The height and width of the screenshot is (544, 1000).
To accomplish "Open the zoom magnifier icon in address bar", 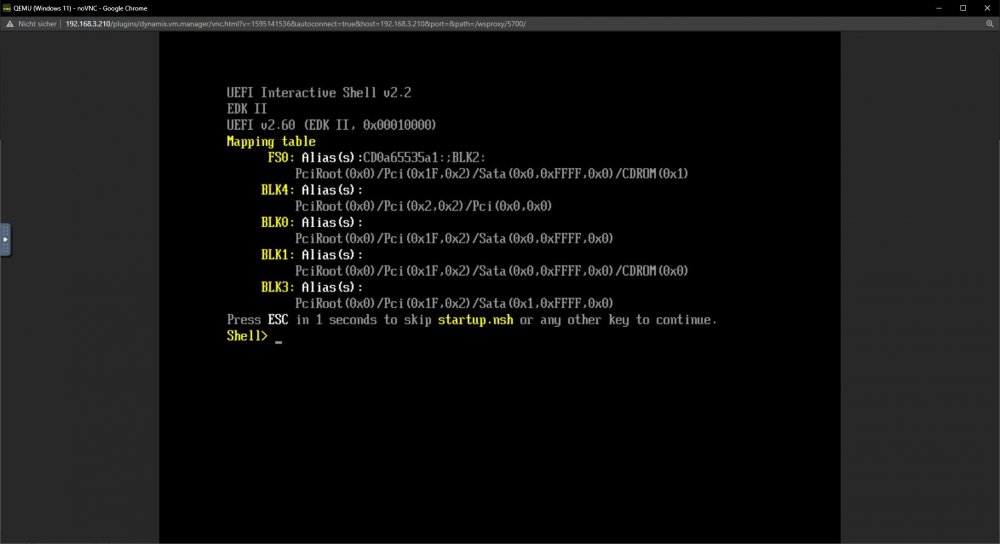I will point(990,24).
